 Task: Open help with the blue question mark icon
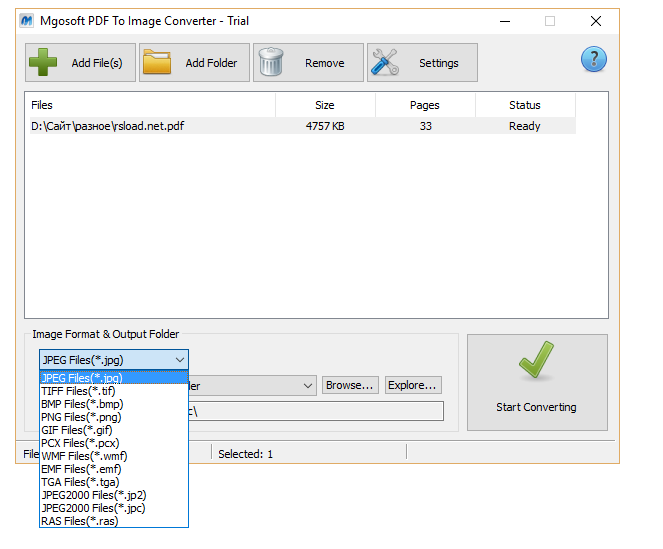pyautogui.click(x=594, y=59)
